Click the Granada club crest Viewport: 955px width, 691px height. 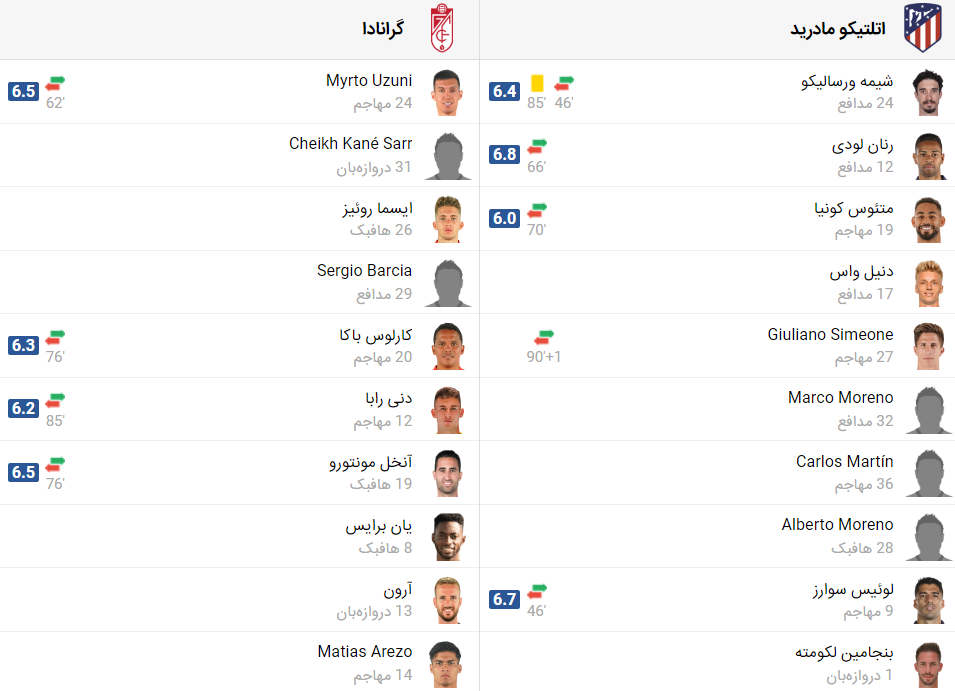coord(442,28)
